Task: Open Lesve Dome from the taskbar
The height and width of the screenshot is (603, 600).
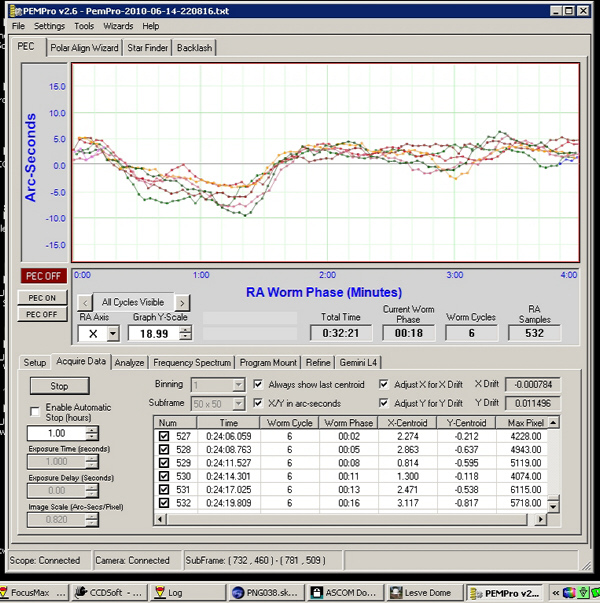Action: click(x=423, y=593)
